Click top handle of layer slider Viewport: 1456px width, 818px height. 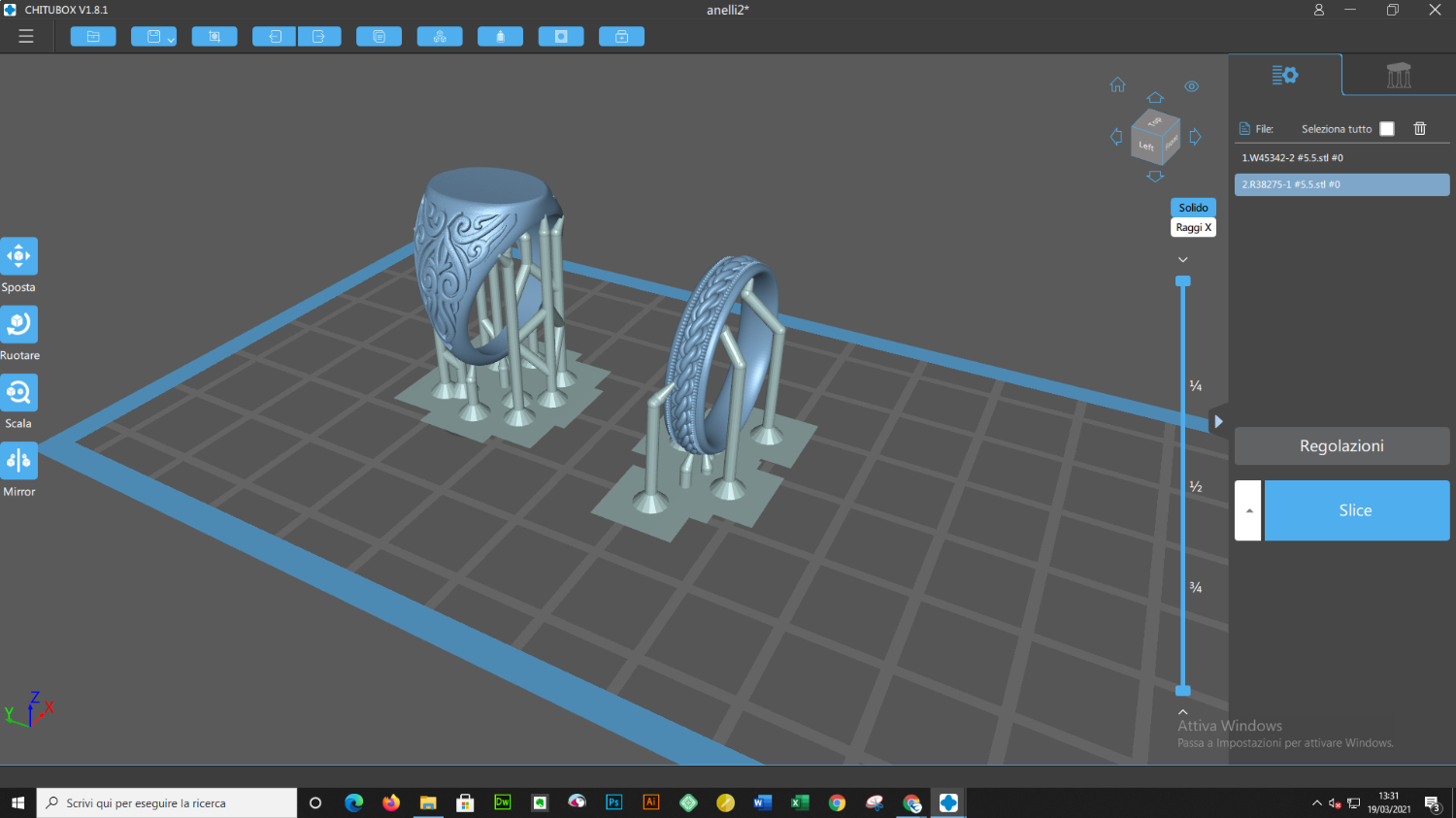1182,281
